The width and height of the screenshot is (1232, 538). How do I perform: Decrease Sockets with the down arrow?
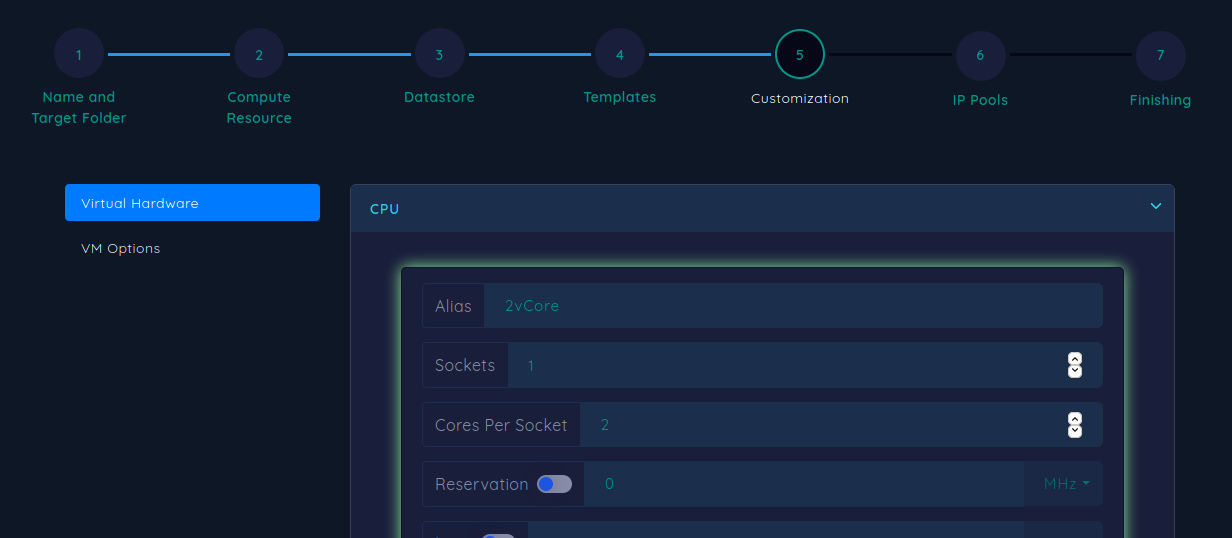pos(1075,371)
